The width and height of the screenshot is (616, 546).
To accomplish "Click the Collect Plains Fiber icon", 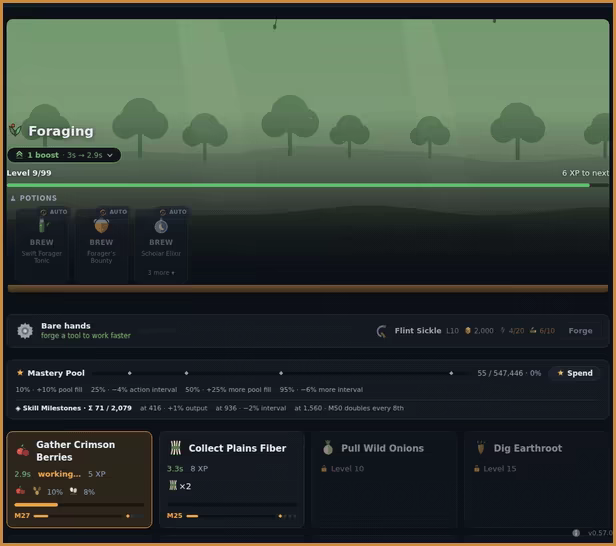I will pos(176,448).
